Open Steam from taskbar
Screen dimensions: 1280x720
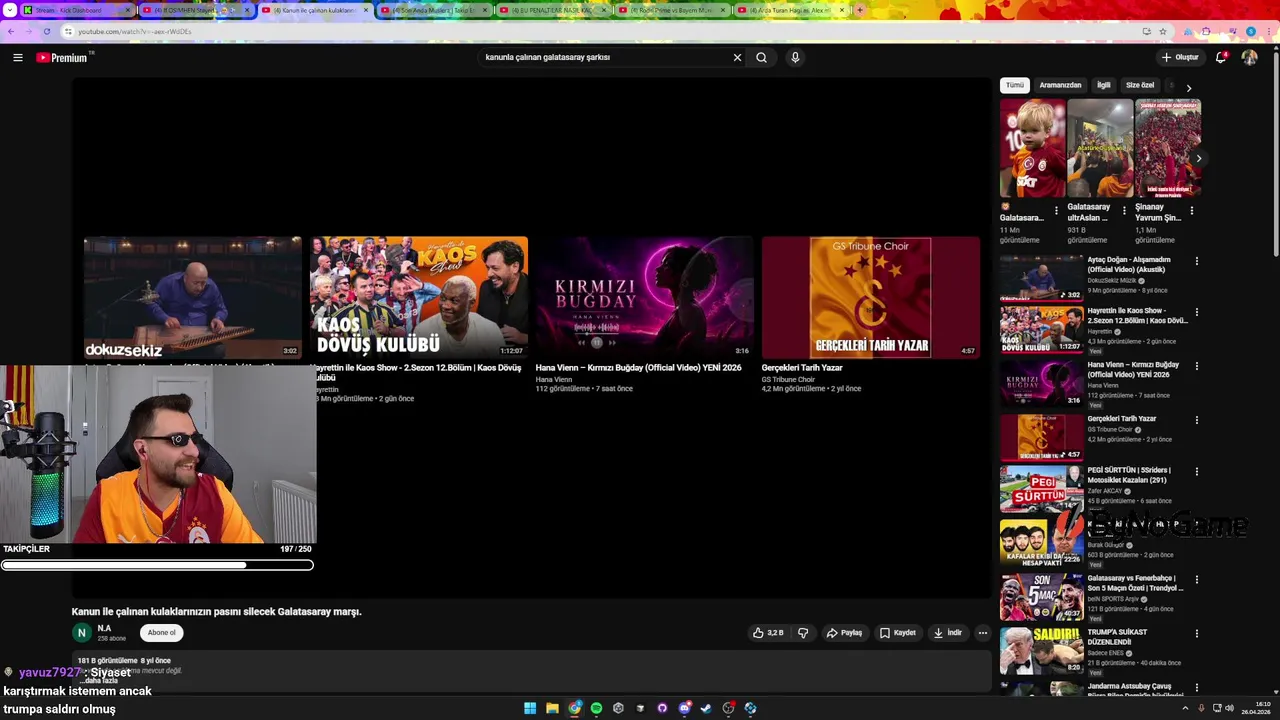coord(706,708)
